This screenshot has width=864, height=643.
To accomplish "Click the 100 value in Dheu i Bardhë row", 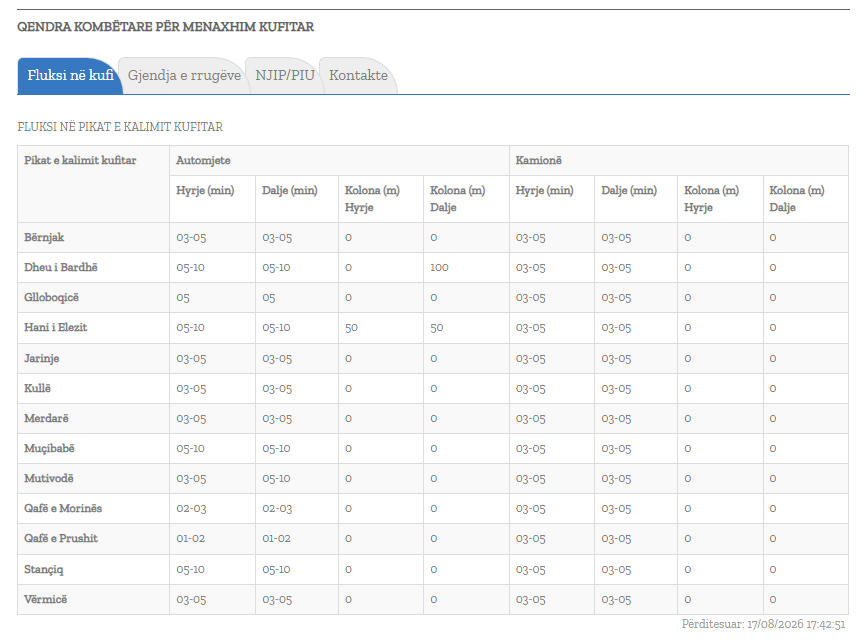I will click(x=439, y=268).
